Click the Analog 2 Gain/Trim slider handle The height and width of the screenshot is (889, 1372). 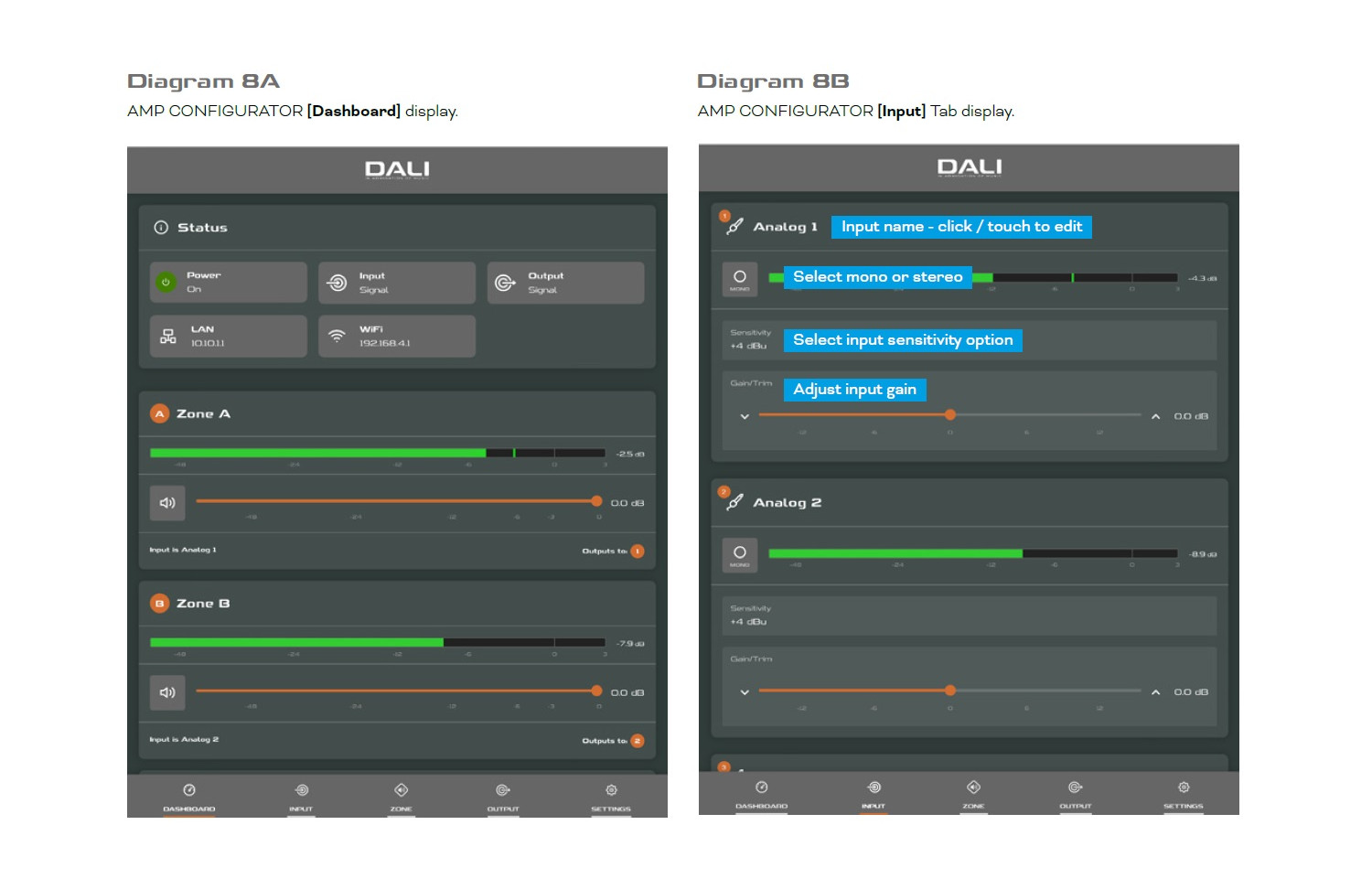tap(950, 691)
